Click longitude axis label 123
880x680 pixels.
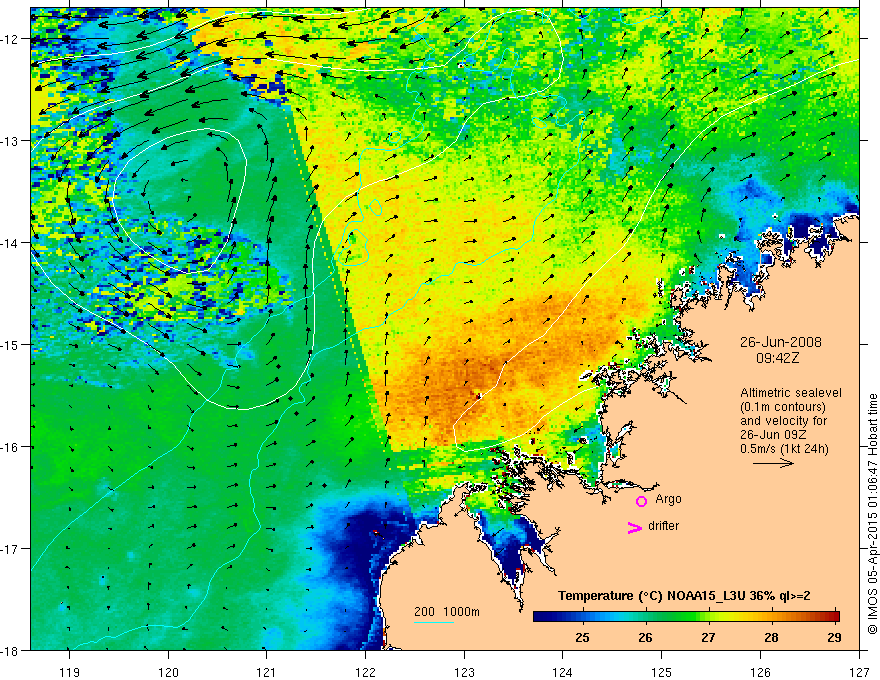tap(464, 672)
